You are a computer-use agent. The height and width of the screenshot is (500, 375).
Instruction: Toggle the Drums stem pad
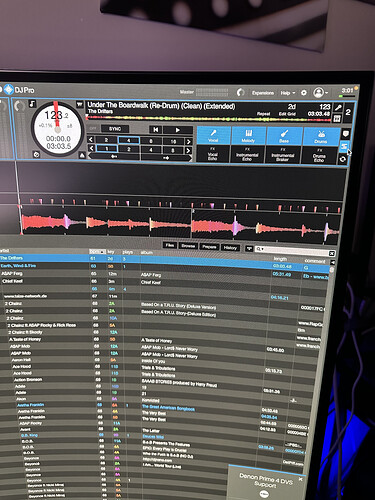coord(320,136)
